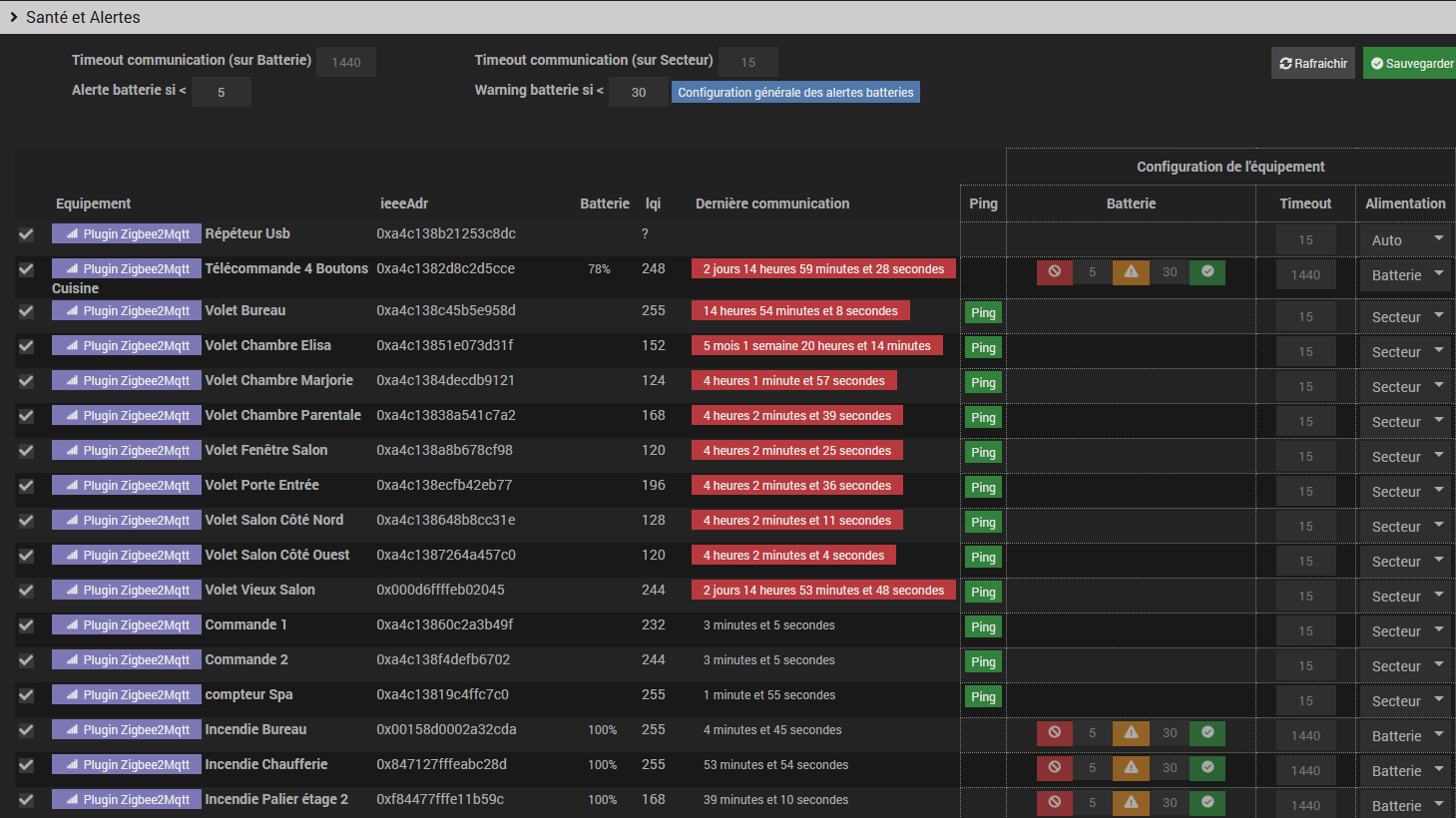Click the red ban icon for Incendie Palier étage 2
Screen dimensions: 1456x818
1054,803
